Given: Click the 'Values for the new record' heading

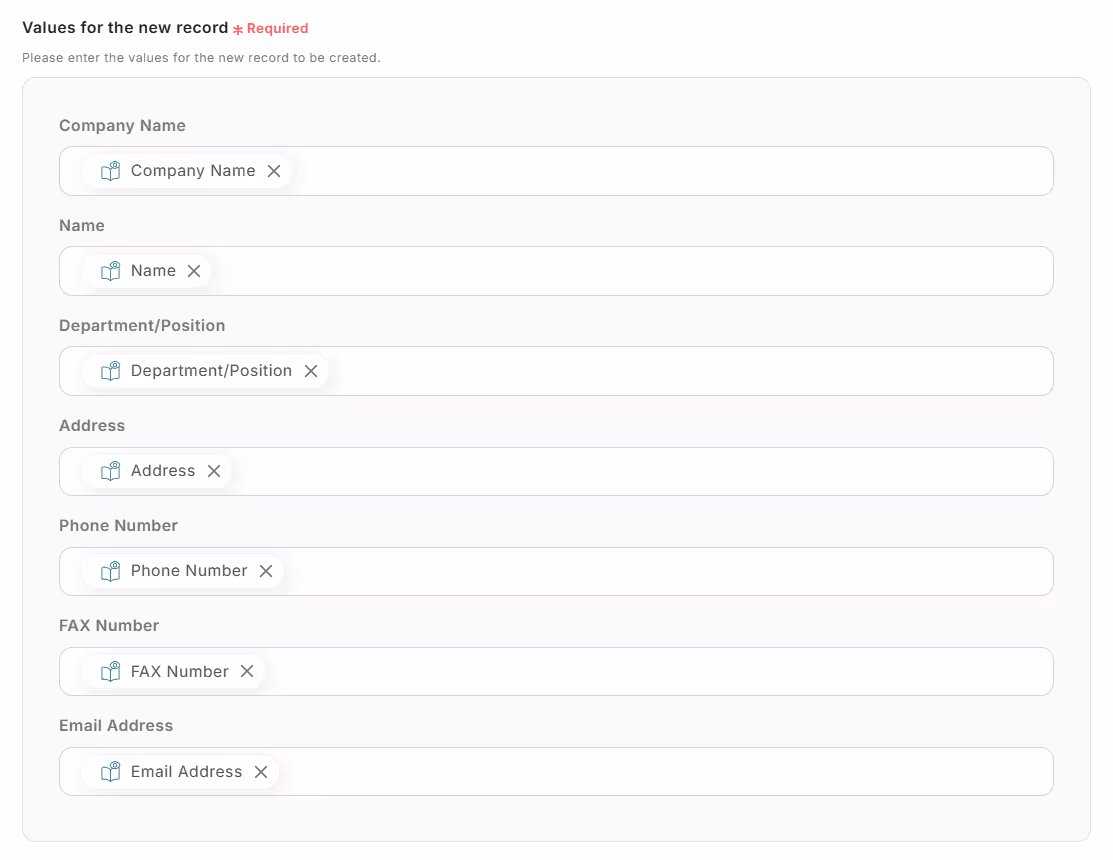Looking at the screenshot, I should click(125, 28).
